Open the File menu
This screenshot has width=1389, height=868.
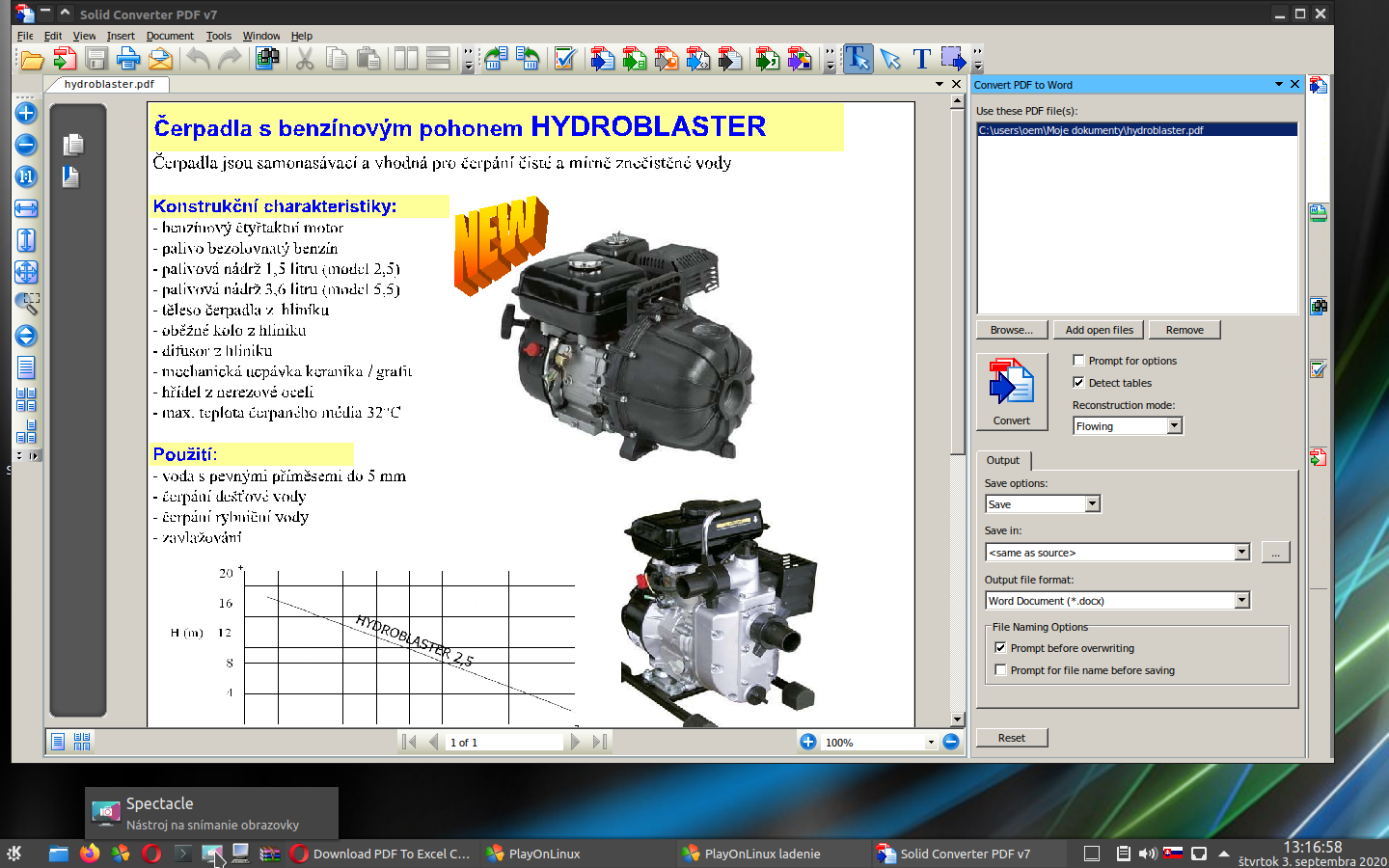(x=25, y=36)
